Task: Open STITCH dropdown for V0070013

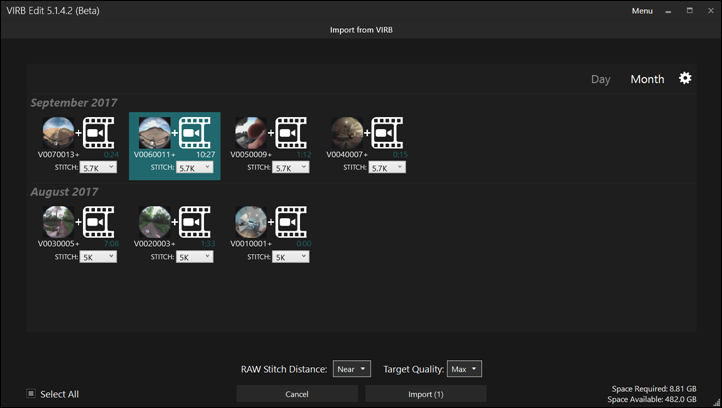Action: (98, 168)
